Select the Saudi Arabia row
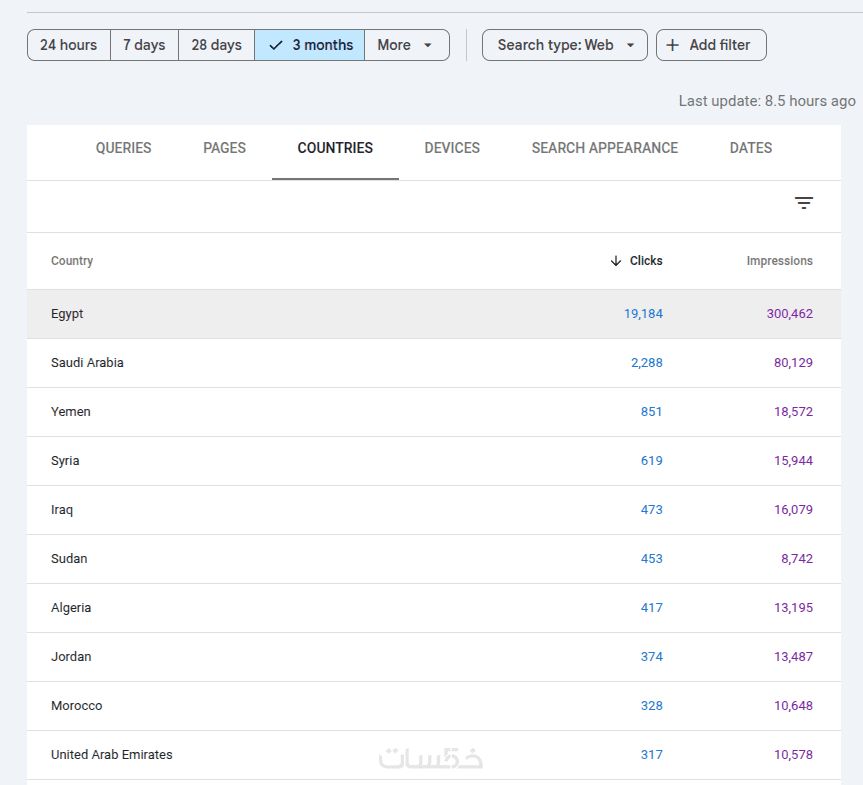863x785 pixels. pyautogui.click(x=88, y=363)
